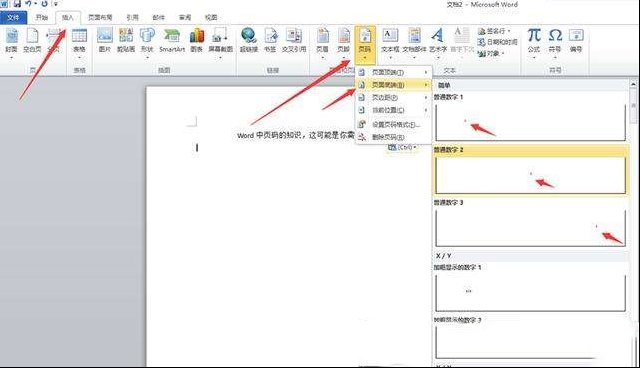Choose 设置页码格式 menu entry
Viewport: 640px width, 368px height.
click(x=393, y=124)
